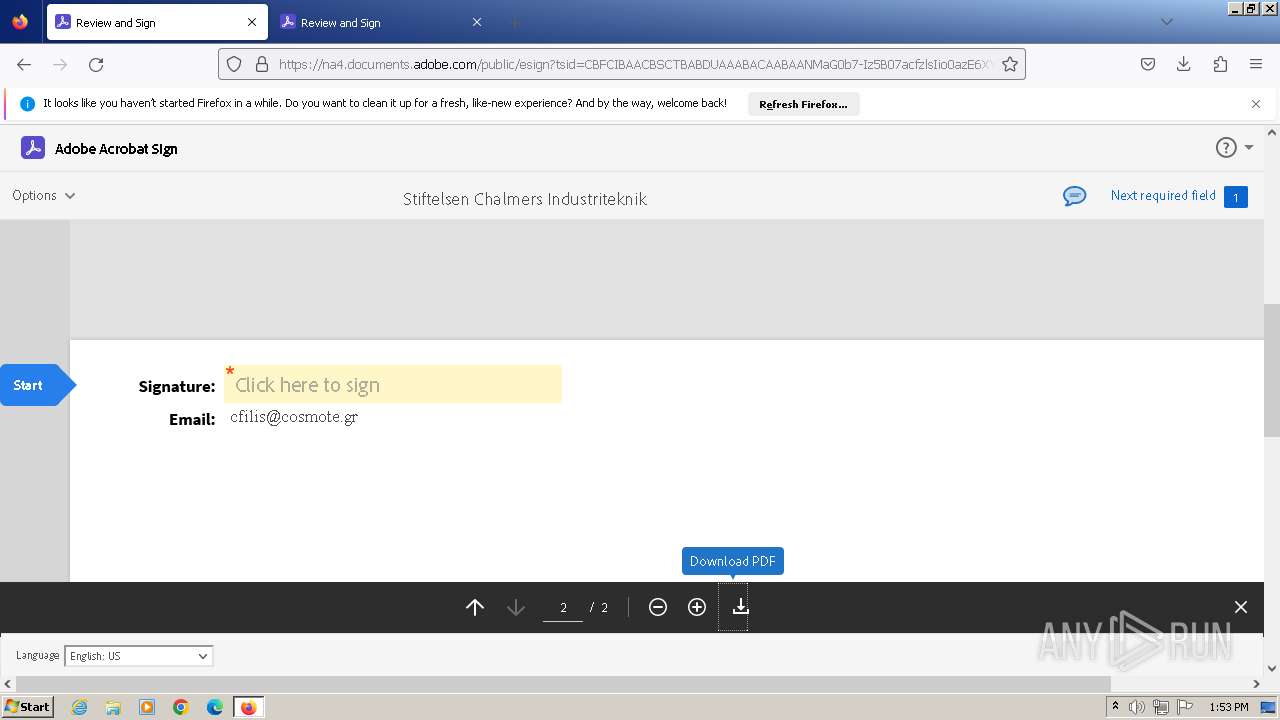Image resolution: width=1280 pixels, height=720 pixels.
Task: Bookmark this page with star icon
Action: (1010, 64)
